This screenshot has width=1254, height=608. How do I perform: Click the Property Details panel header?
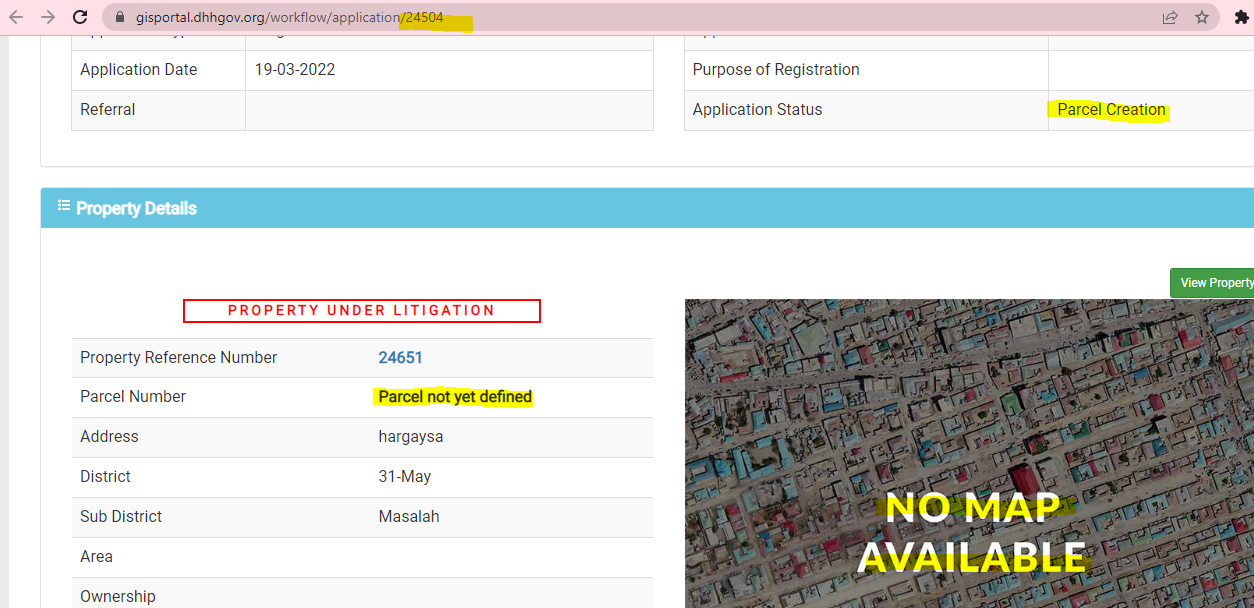pos(647,208)
